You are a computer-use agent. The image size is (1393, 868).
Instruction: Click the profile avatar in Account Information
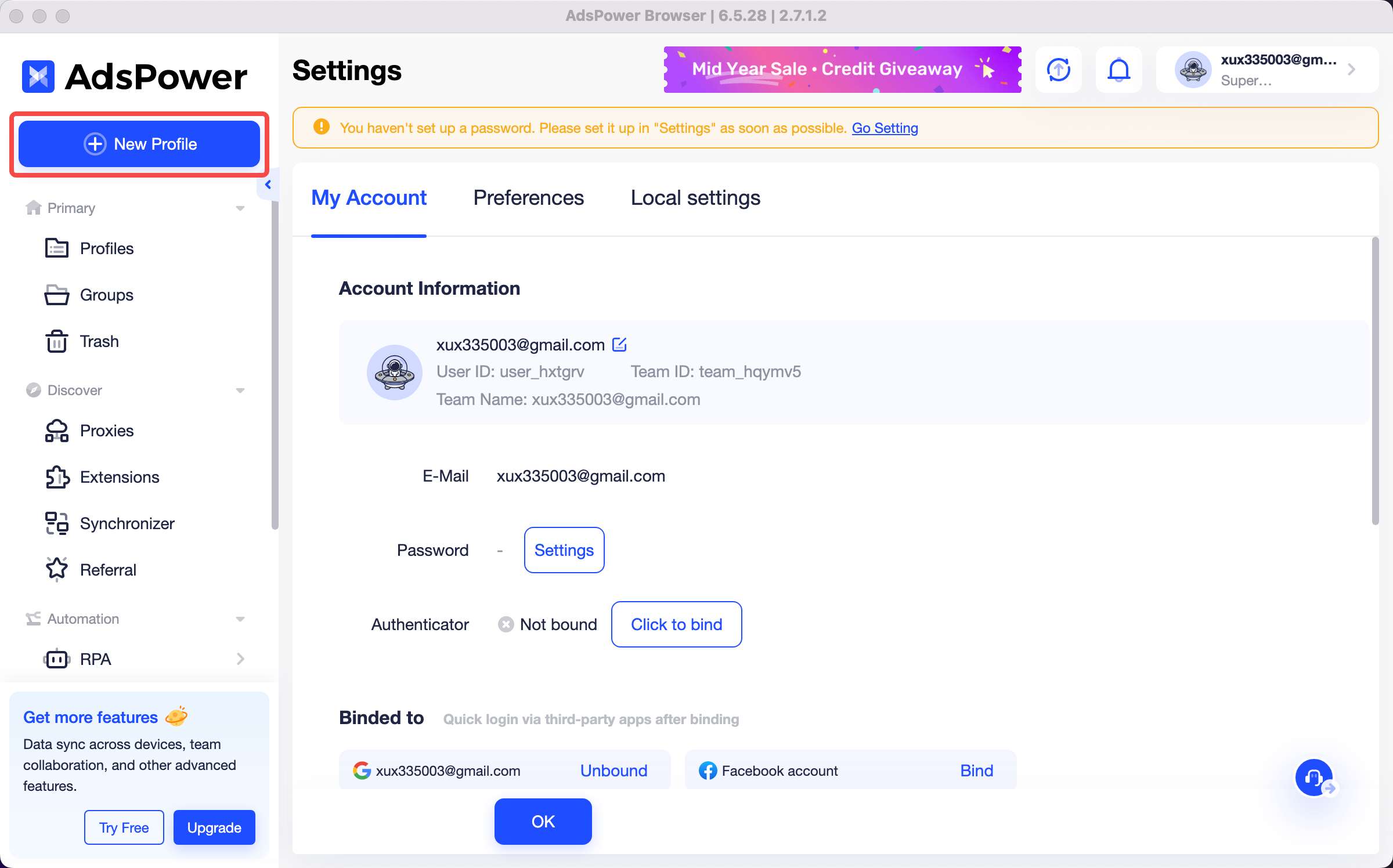[x=395, y=372]
